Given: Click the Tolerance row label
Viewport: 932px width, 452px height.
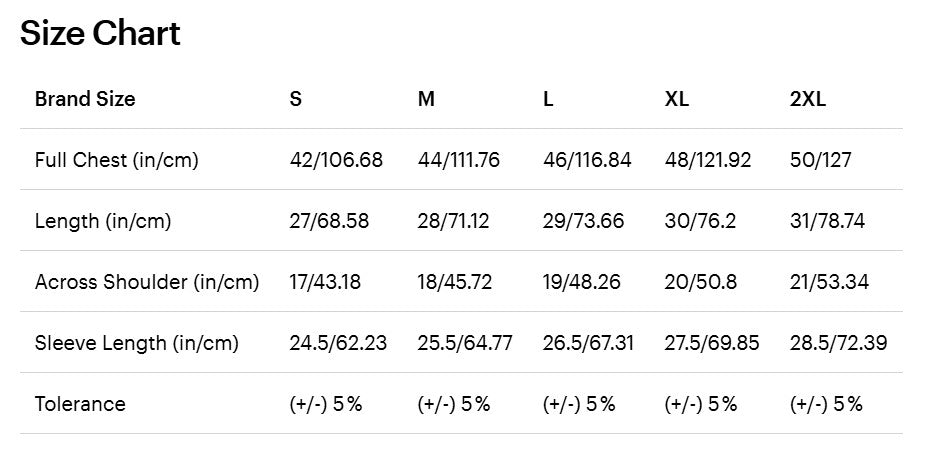Looking at the screenshot, I should tap(80, 404).
